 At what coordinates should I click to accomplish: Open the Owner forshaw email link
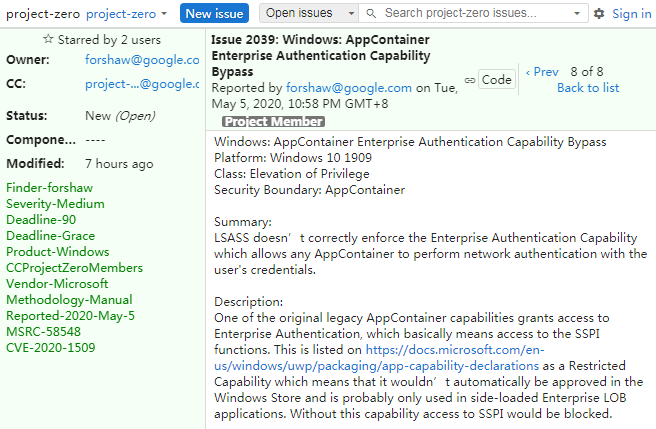[142, 60]
